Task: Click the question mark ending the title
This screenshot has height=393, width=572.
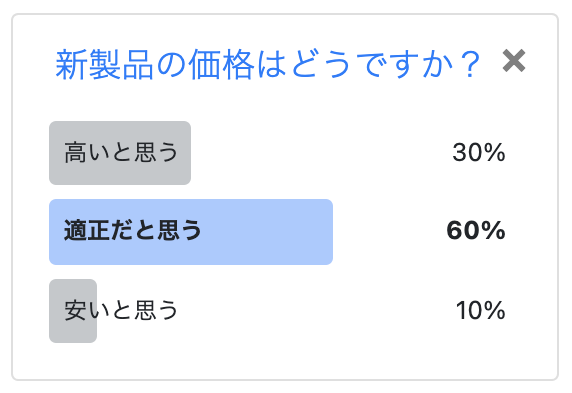Action: pos(469,65)
